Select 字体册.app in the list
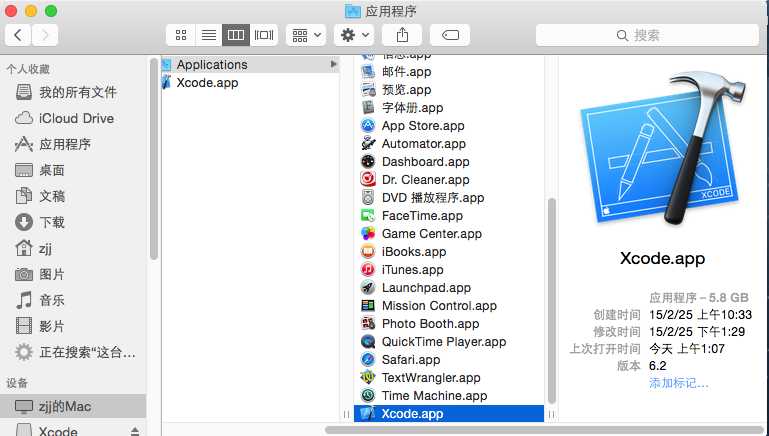The width and height of the screenshot is (769, 436). pyautogui.click(x=449, y=107)
